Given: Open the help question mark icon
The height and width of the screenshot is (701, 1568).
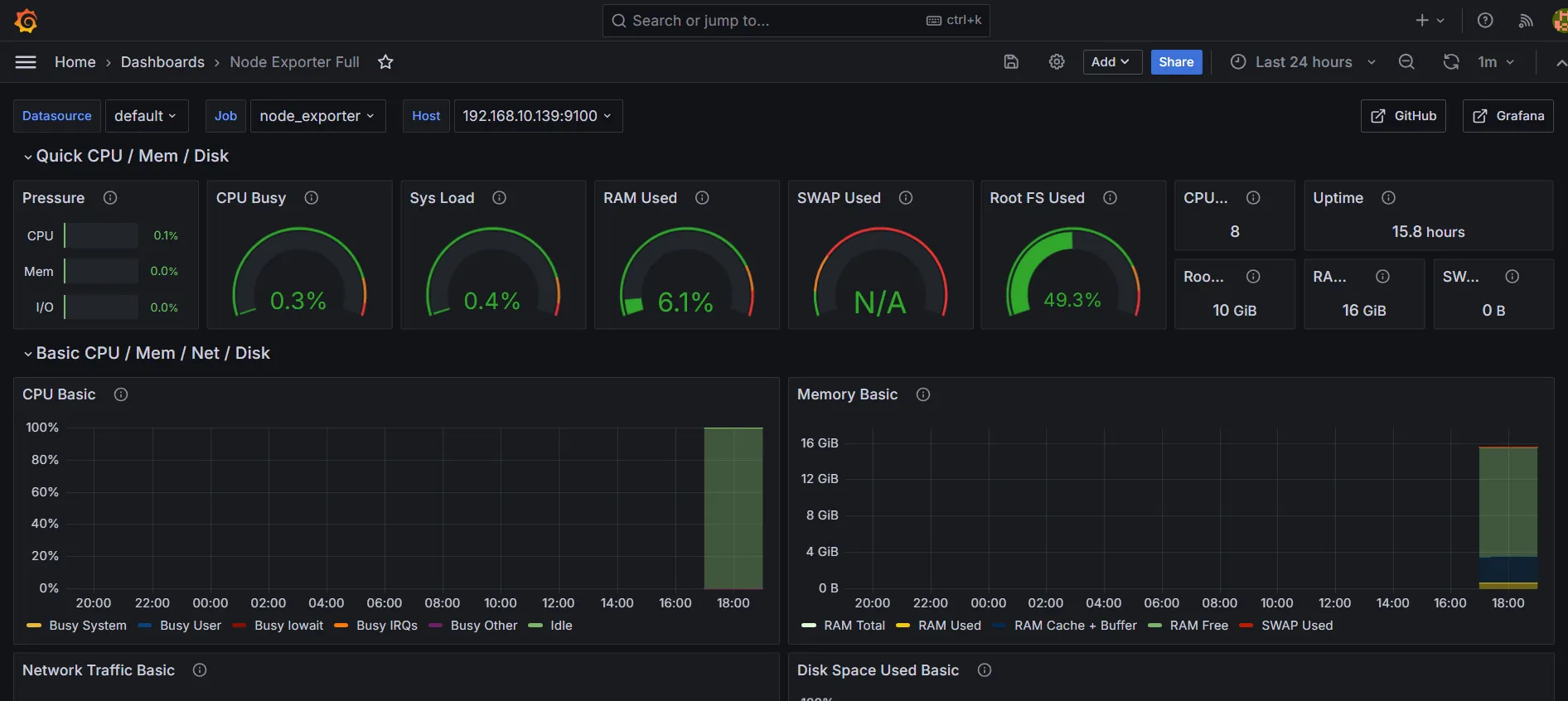Looking at the screenshot, I should point(1485,21).
